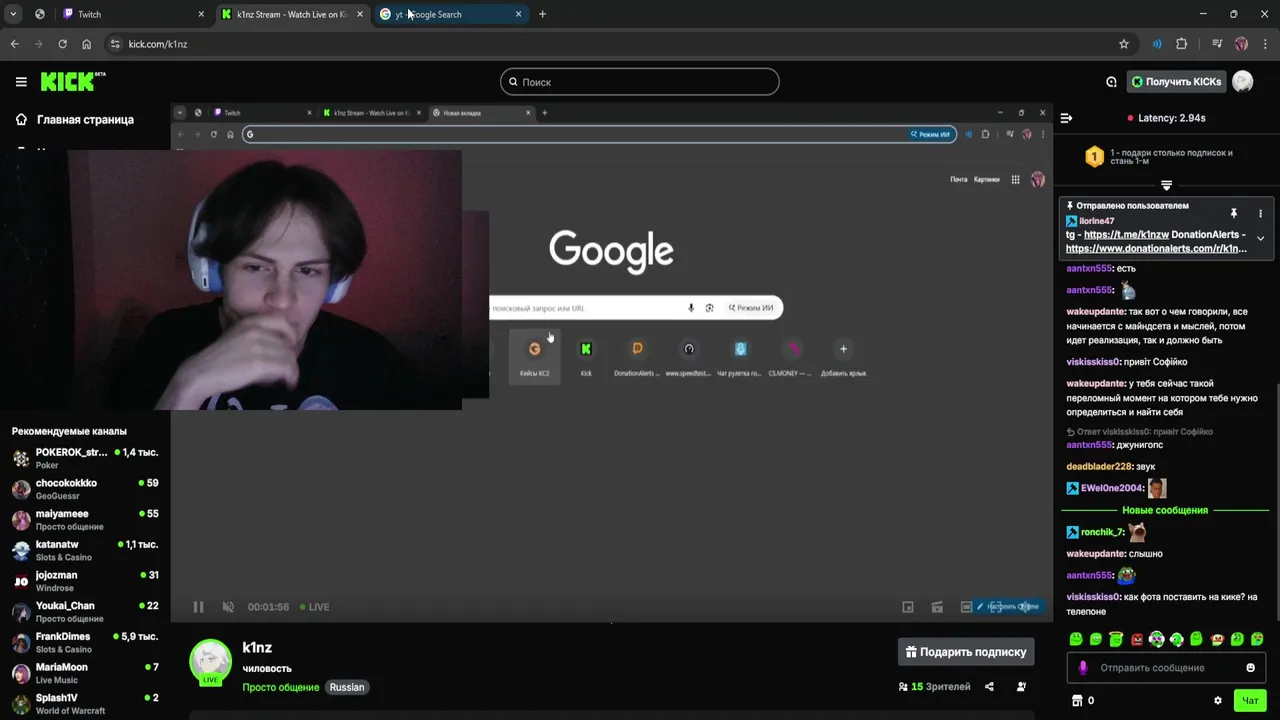Open recommended channel Youkai_Chan
The image size is (1280, 720).
pyautogui.click(x=85, y=612)
